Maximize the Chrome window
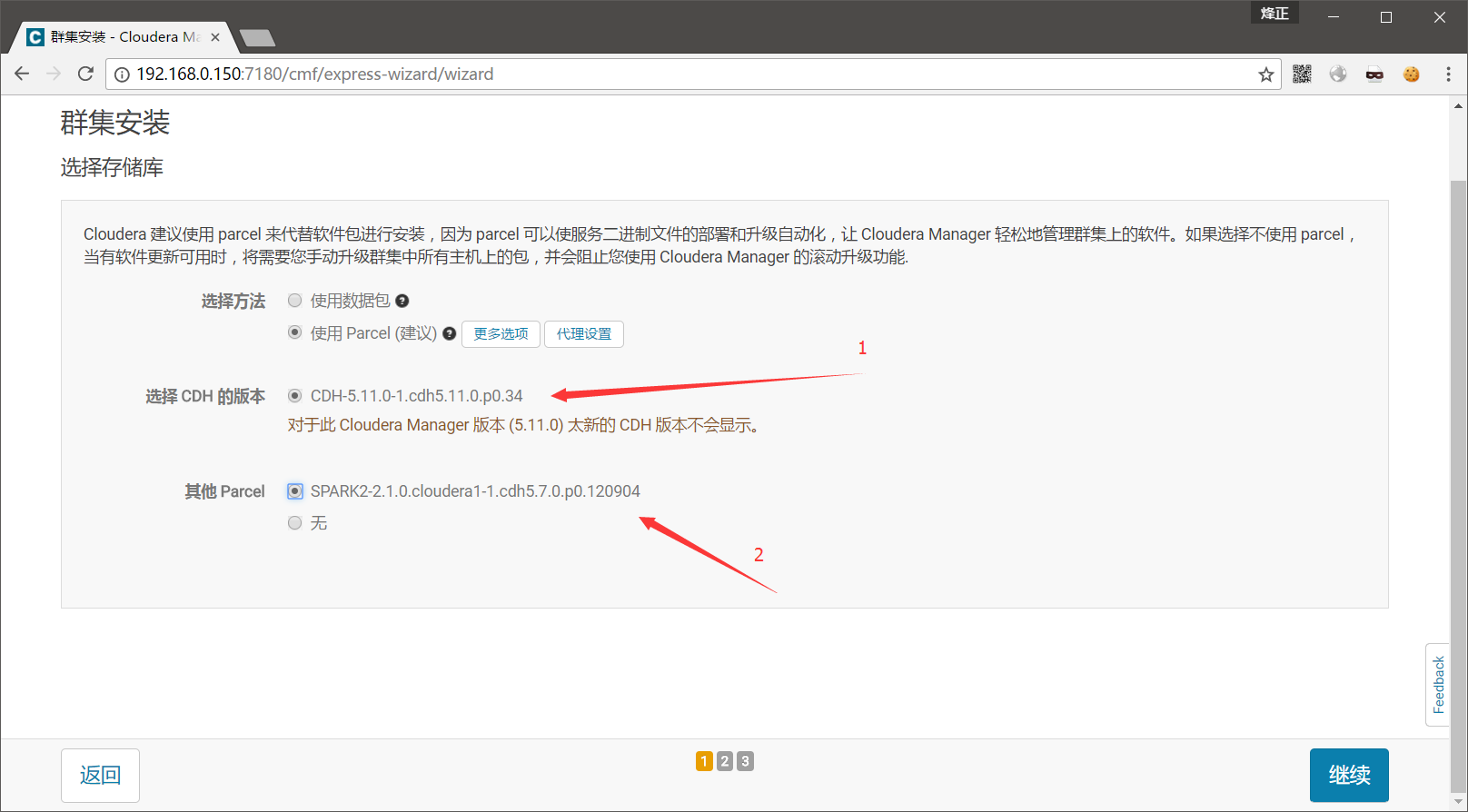1468x812 pixels. [1386, 17]
